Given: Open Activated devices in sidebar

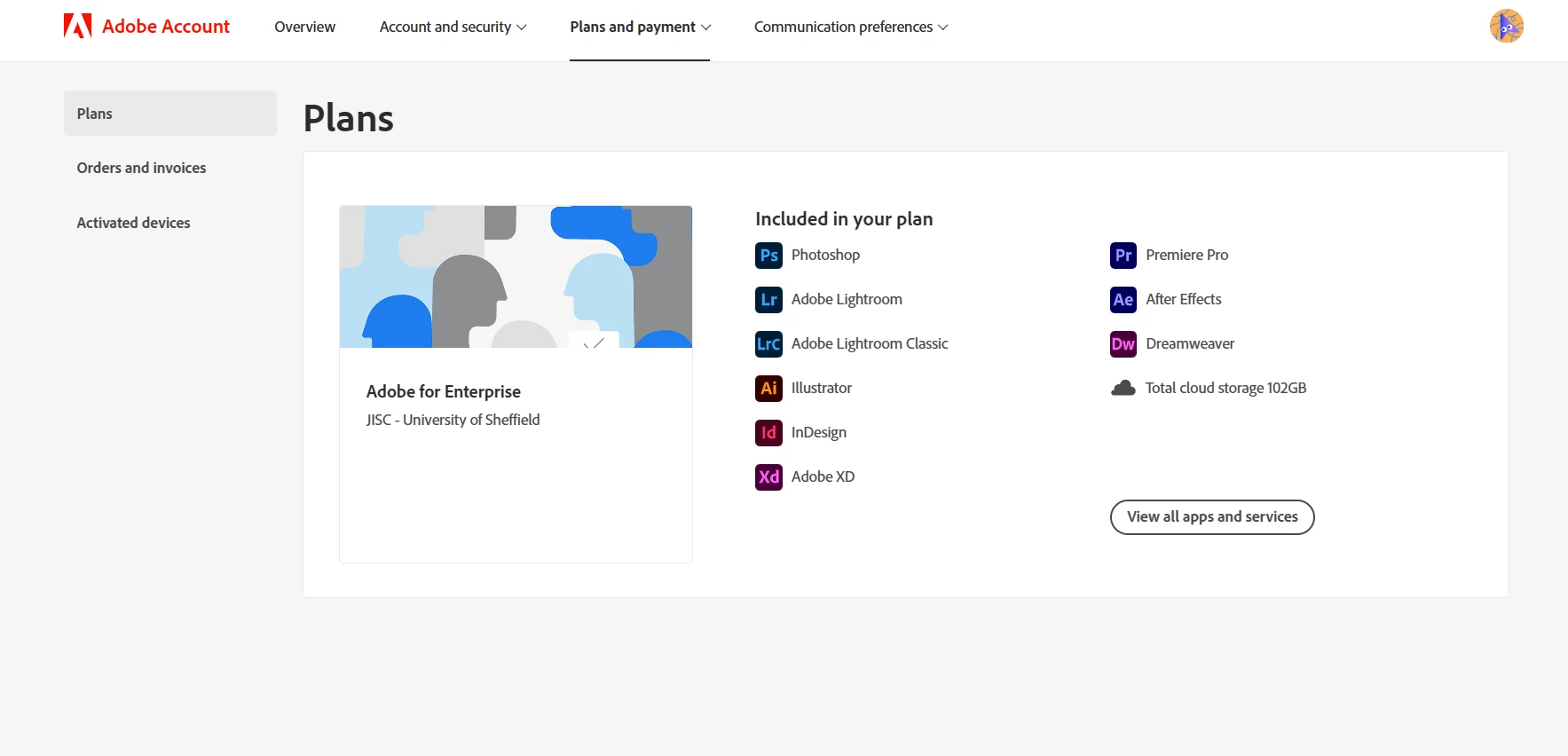Looking at the screenshot, I should [x=133, y=223].
